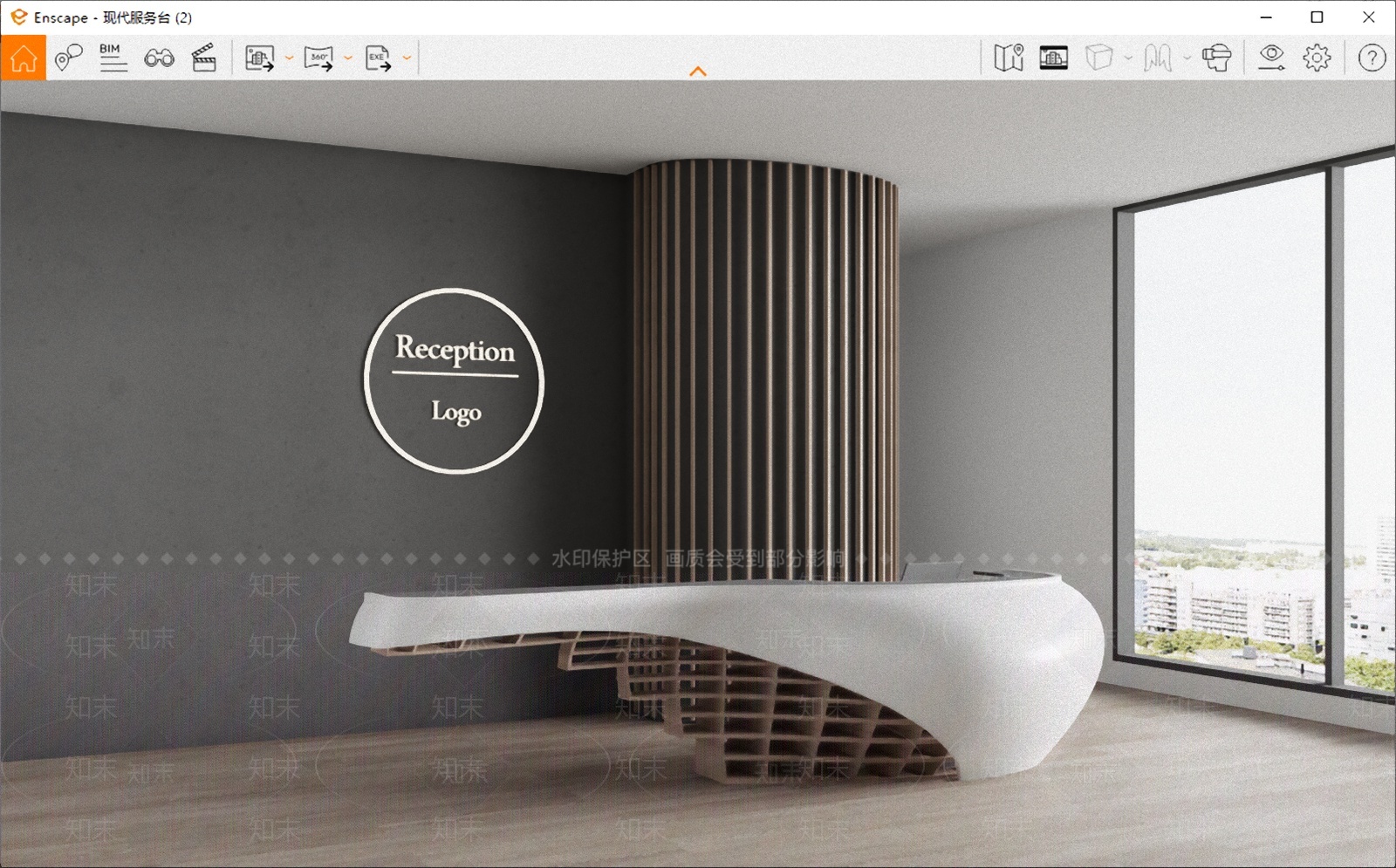This screenshot has height=868, width=1396.
Task: Open View Management binoculars icon
Action: tap(159, 58)
